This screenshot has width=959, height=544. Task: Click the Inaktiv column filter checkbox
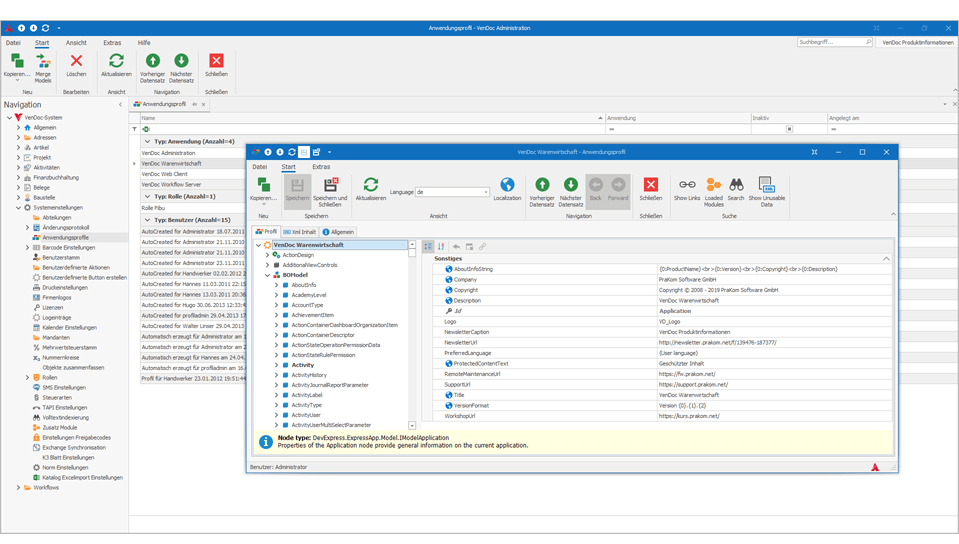[x=789, y=129]
